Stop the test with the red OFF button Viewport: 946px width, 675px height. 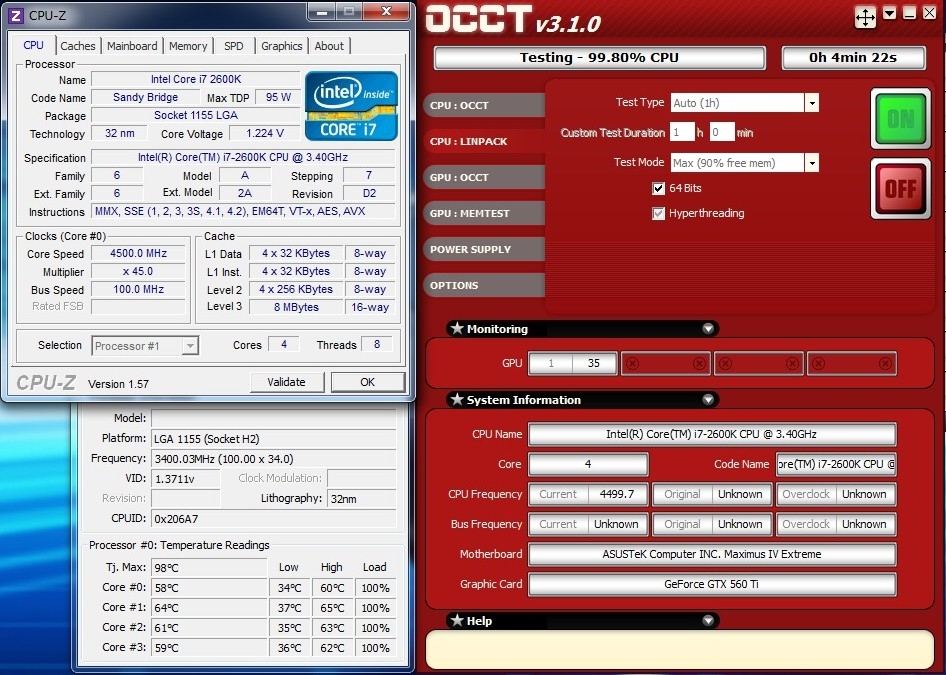coord(900,189)
